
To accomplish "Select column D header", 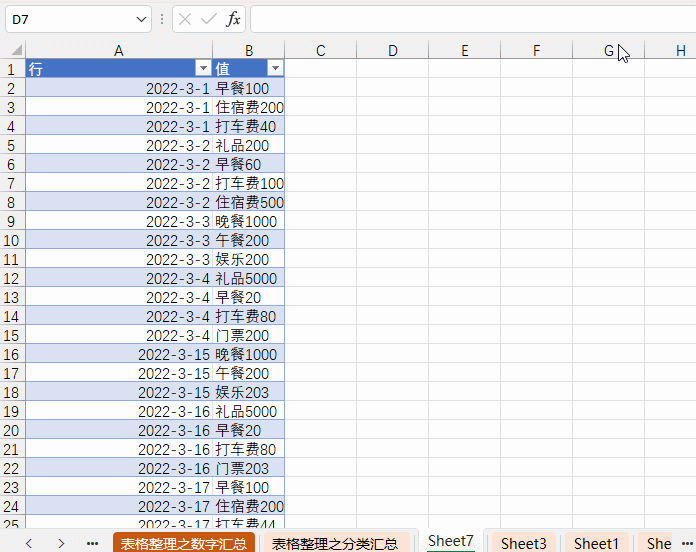I will point(392,50).
